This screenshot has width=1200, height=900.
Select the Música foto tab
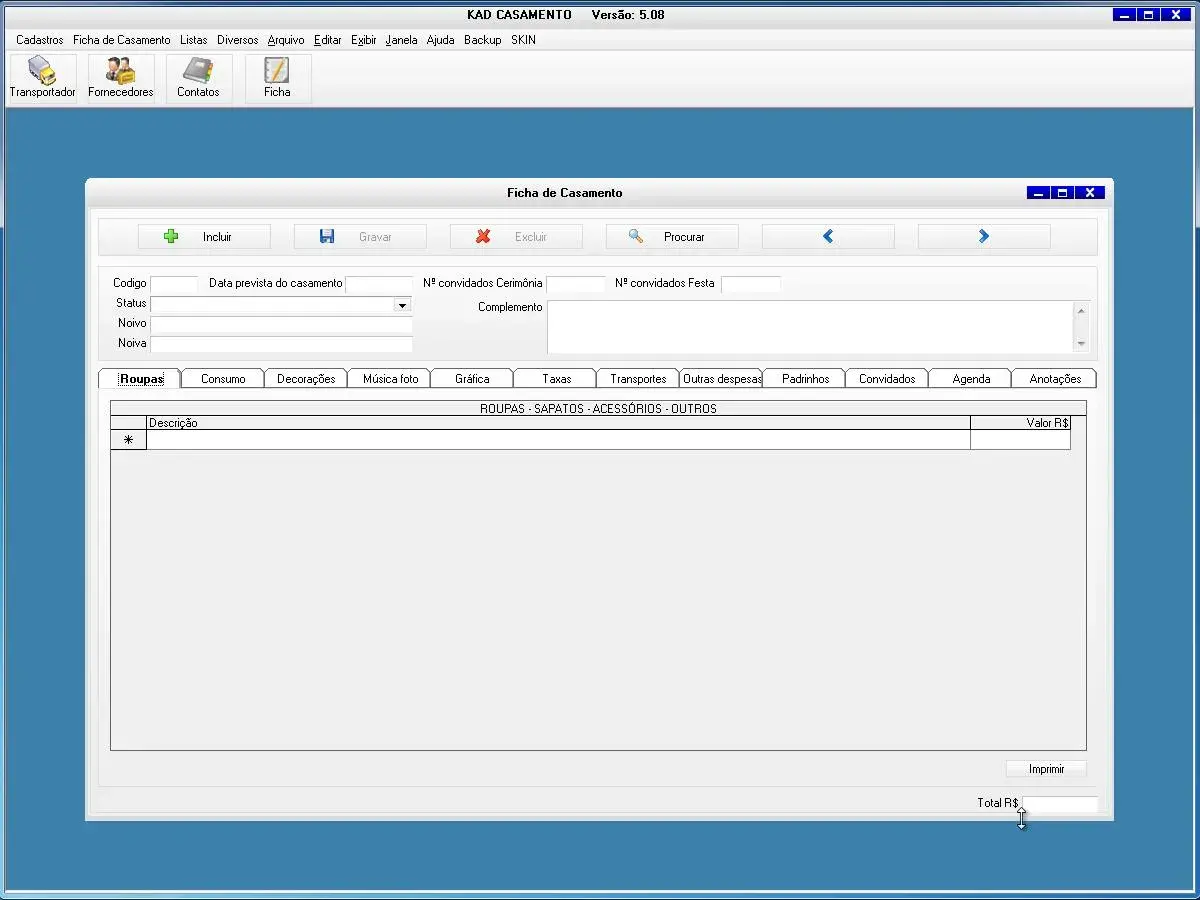[x=390, y=379]
